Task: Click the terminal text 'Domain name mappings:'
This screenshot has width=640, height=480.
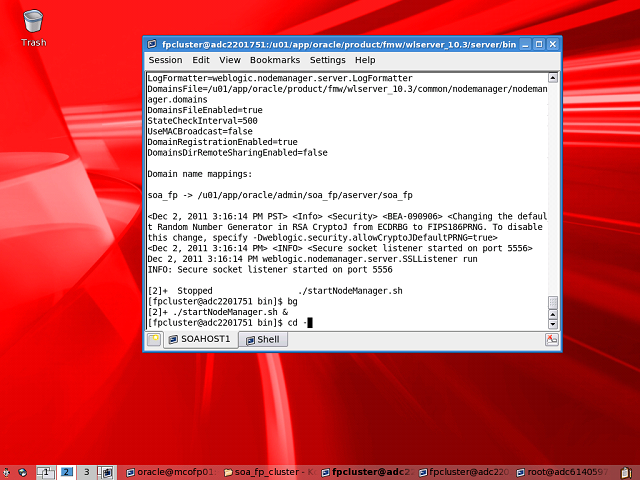Action: click(200, 174)
